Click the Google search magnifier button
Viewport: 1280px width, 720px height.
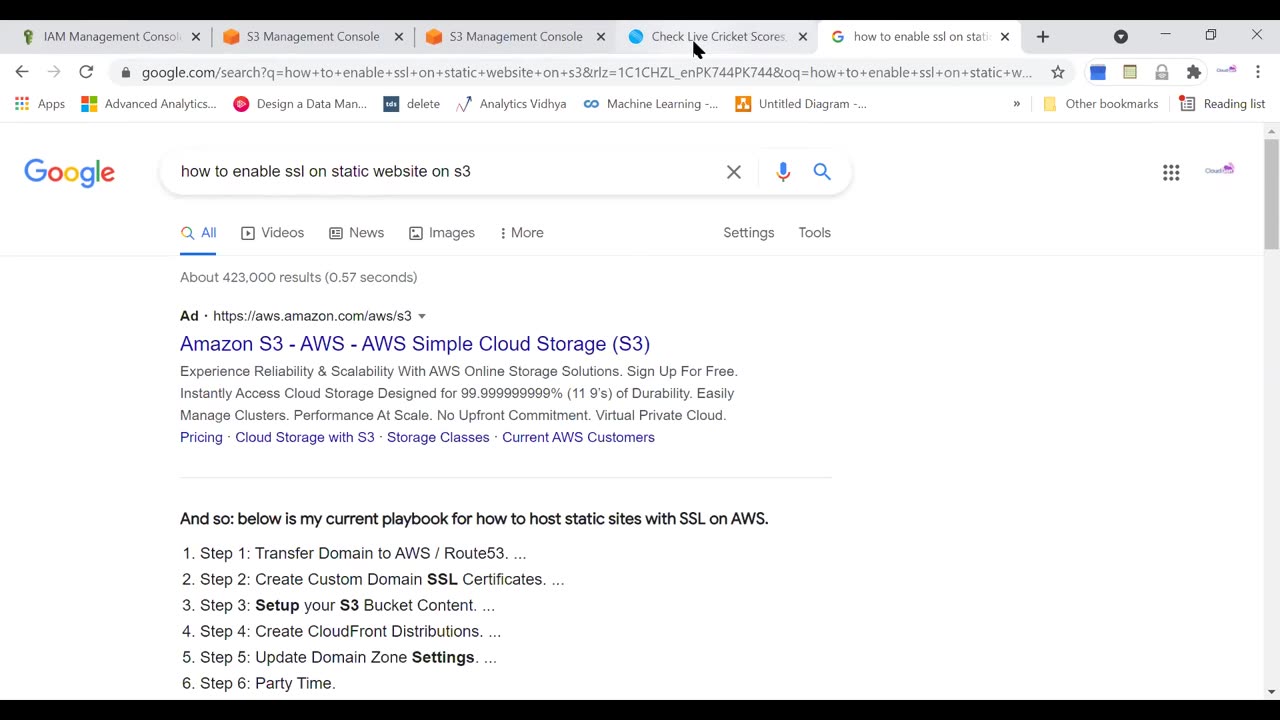(822, 172)
